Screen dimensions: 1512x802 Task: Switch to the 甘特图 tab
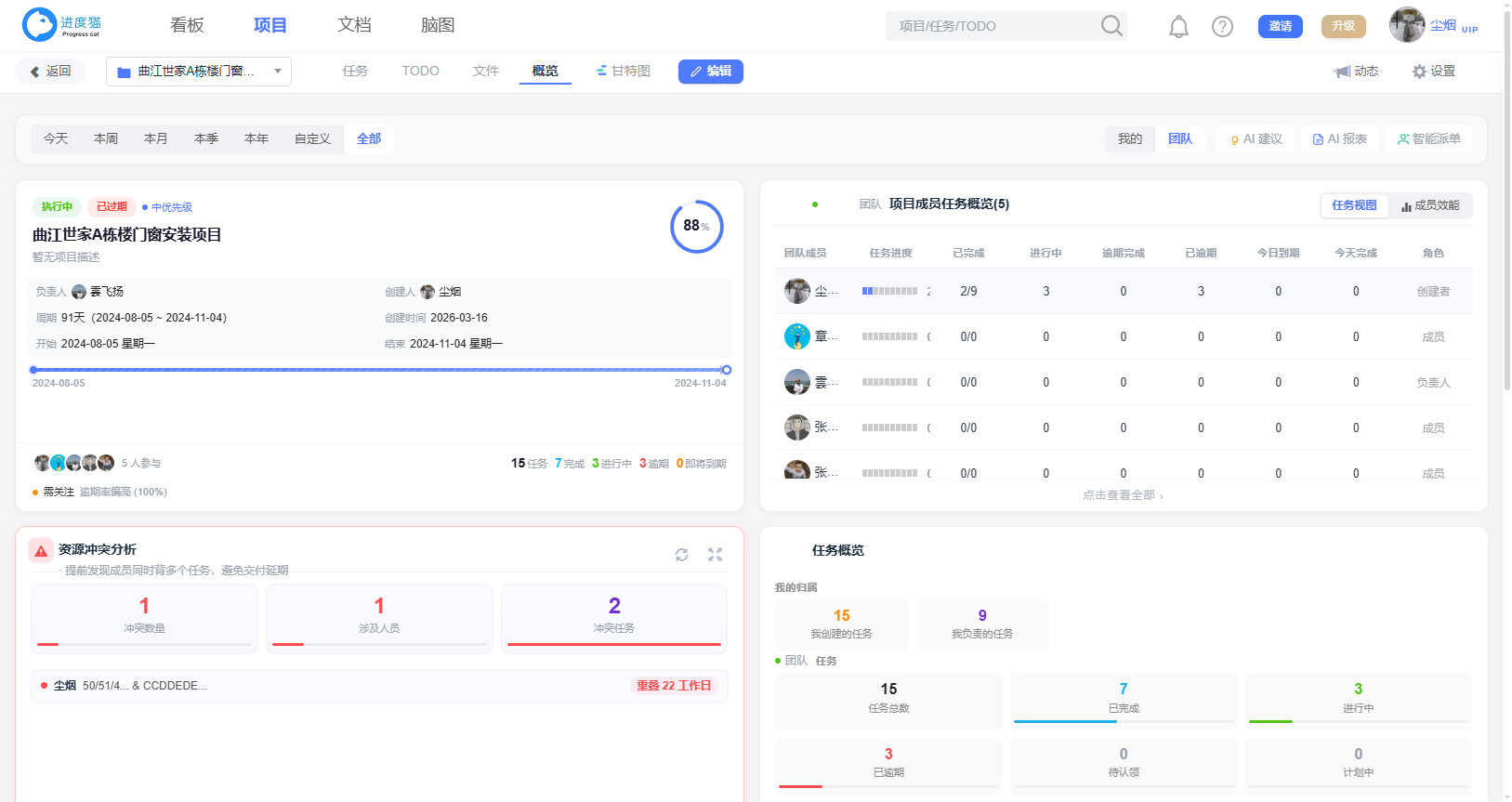[x=624, y=72]
